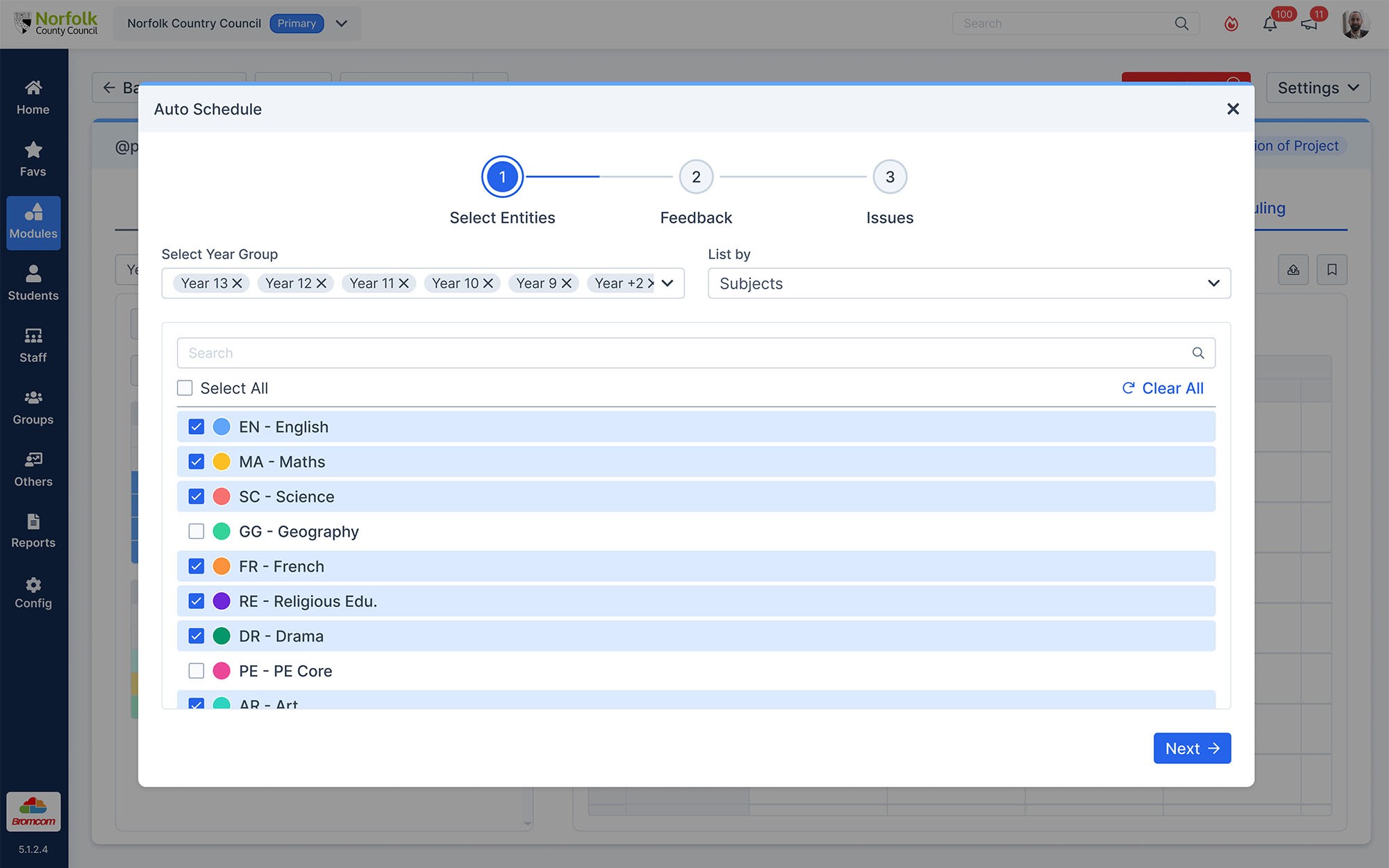The width and height of the screenshot is (1389, 868).
Task: Click the Primary badge
Action: (x=297, y=24)
